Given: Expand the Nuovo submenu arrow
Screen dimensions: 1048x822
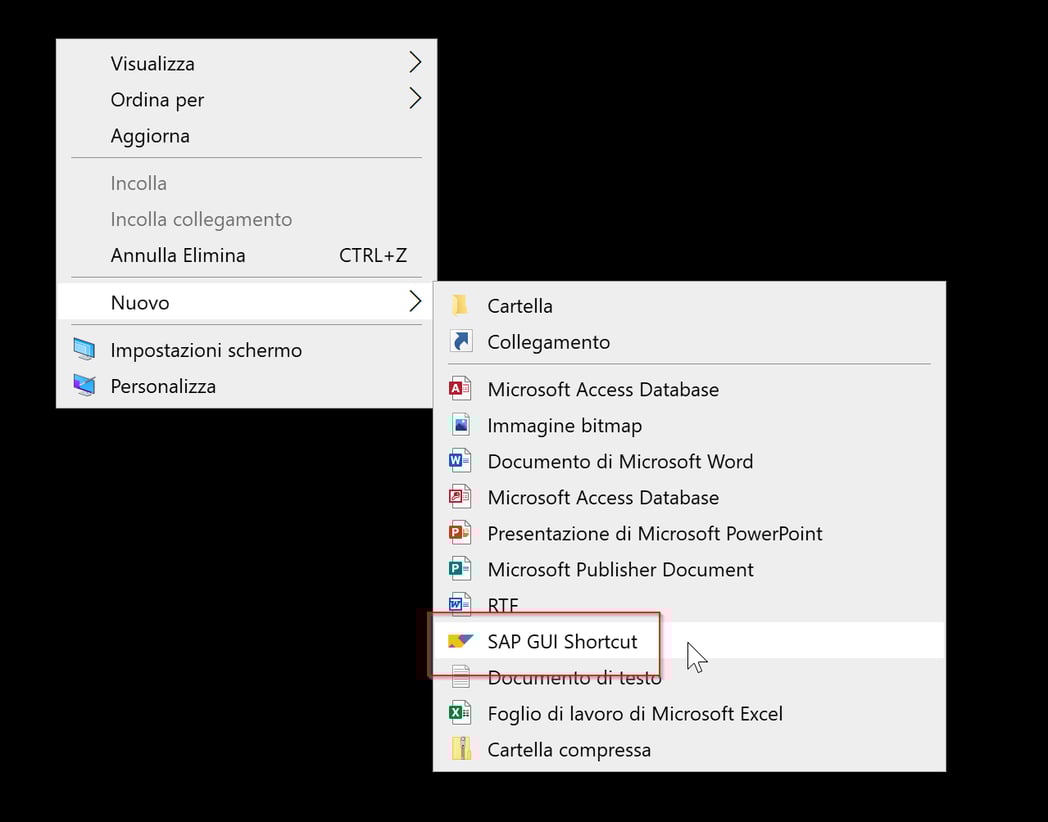Looking at the screenshot, I should 415,302.
